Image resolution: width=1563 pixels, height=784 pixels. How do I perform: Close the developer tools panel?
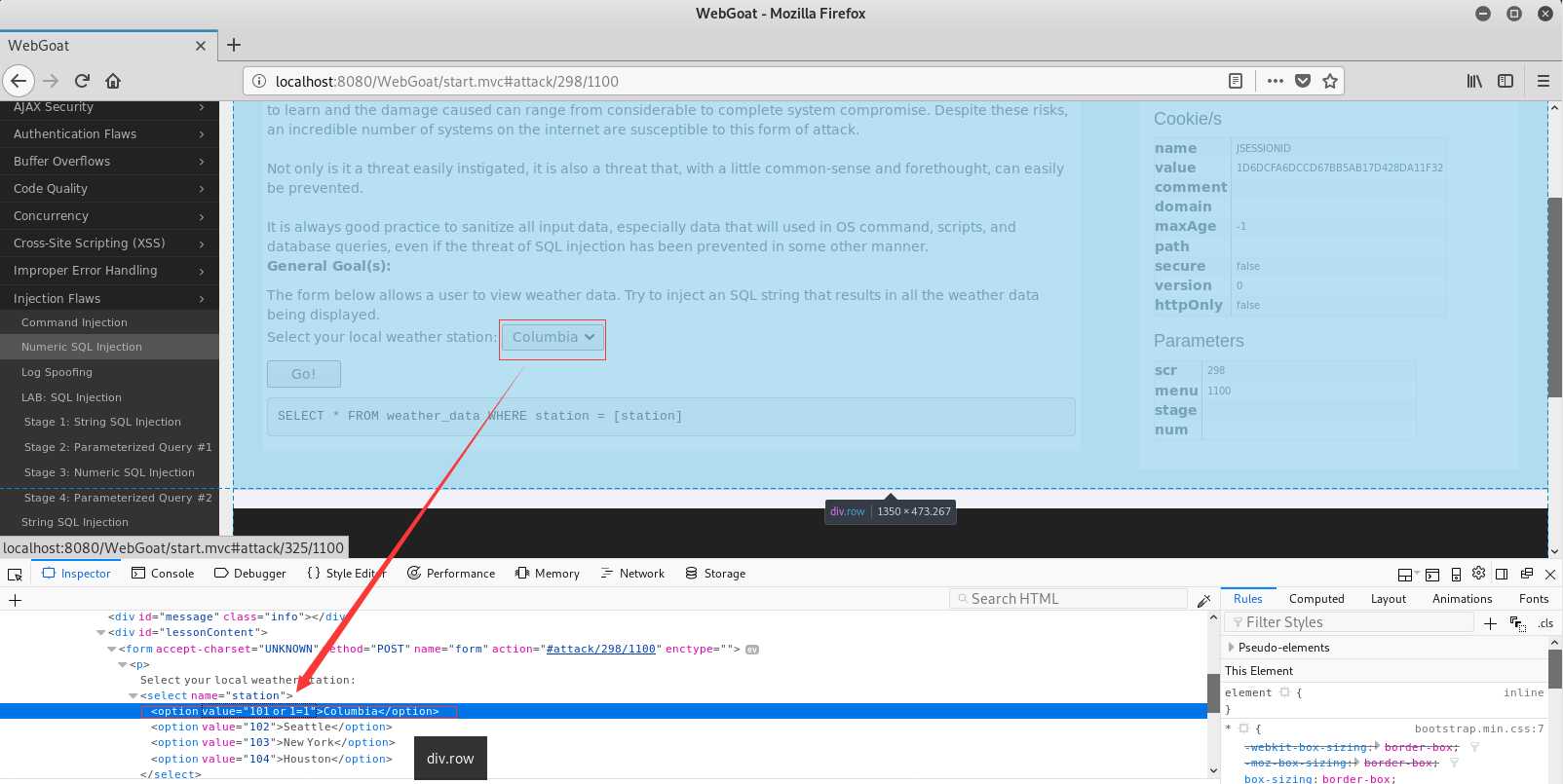pyautogui.click(x=1550, y=574)
